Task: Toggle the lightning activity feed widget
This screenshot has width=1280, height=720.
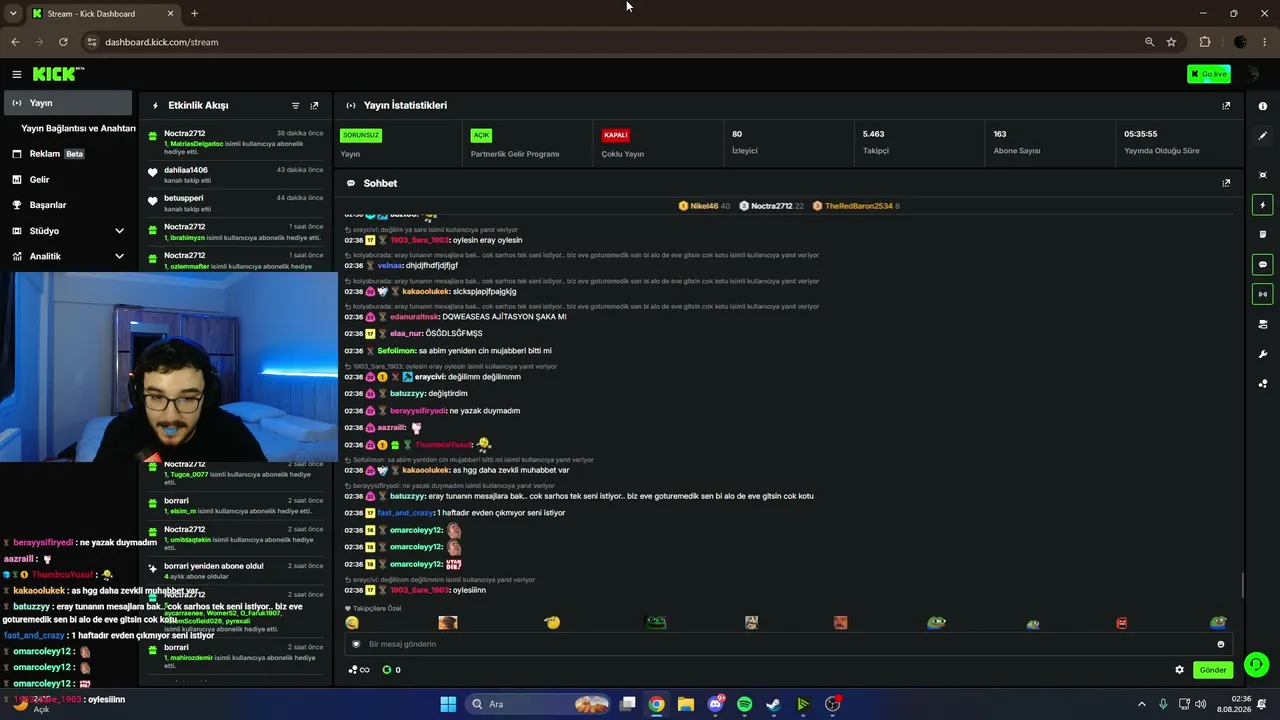Action: tap(1263, 205)
